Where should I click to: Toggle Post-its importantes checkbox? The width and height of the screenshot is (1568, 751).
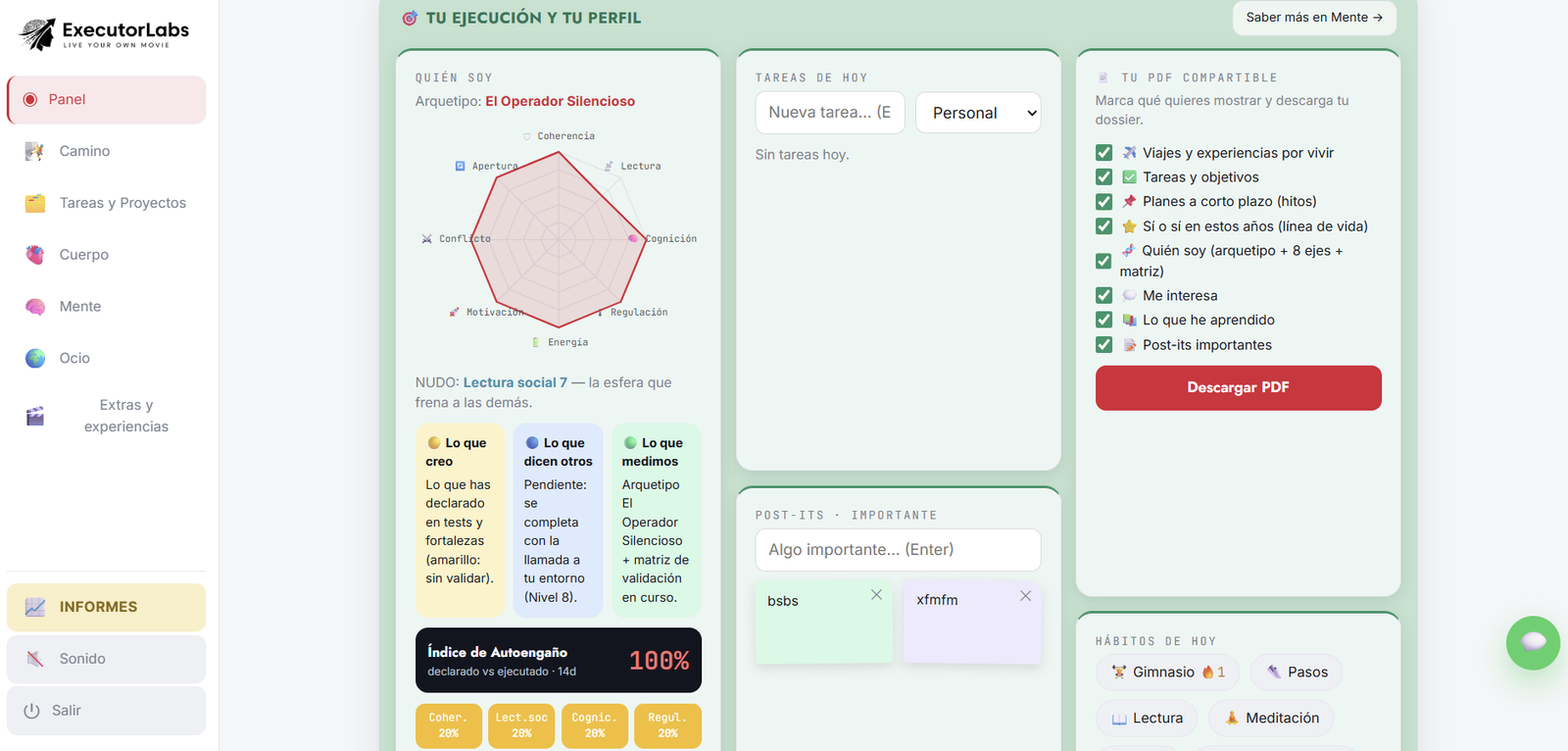click(1104, 345)
